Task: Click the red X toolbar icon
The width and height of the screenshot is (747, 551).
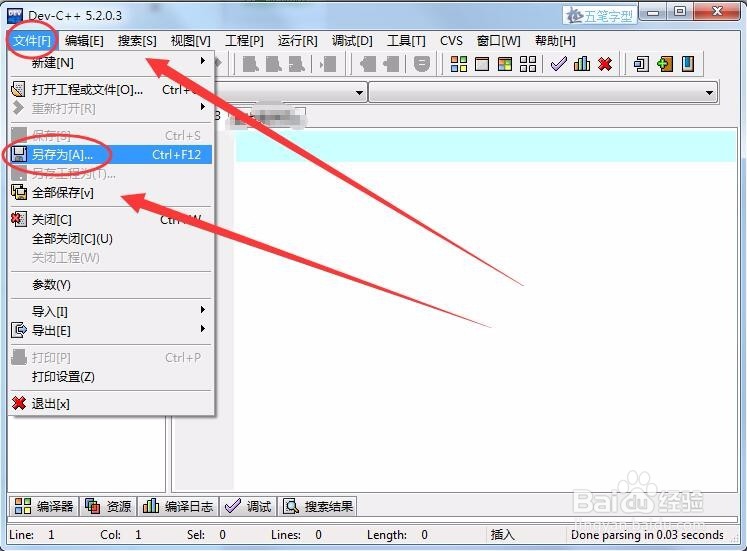Action: [605, 64]
